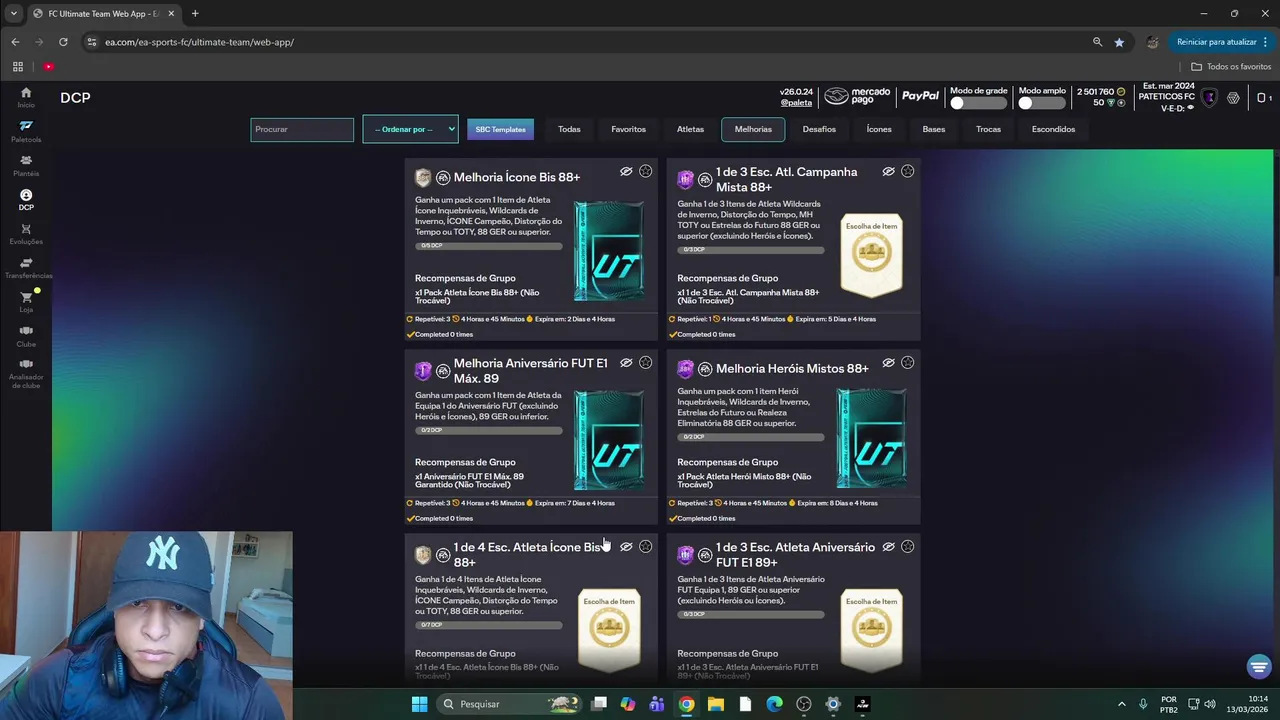Reload the page with refresh button

[63, 42]
